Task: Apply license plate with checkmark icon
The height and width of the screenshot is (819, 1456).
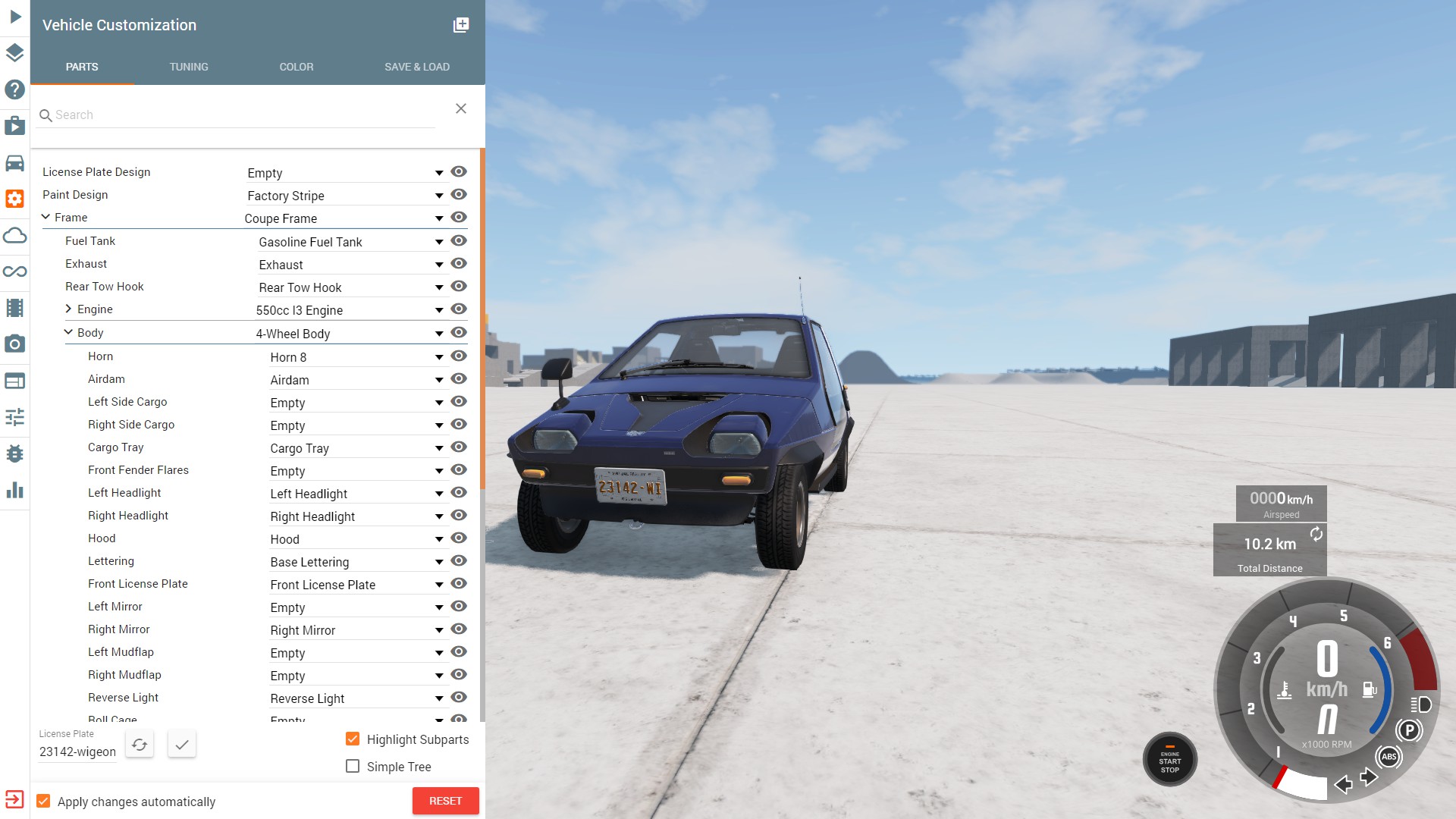Action: pos(182,745)
